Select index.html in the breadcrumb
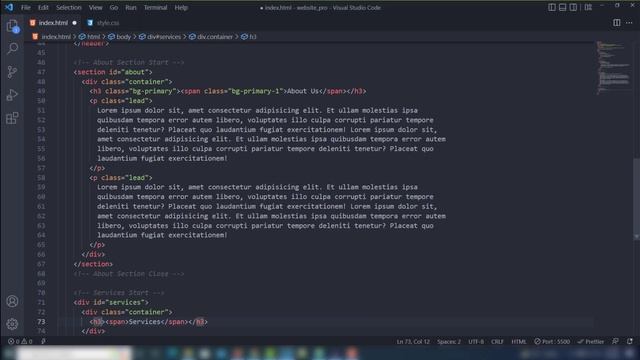 click(56, 37)
